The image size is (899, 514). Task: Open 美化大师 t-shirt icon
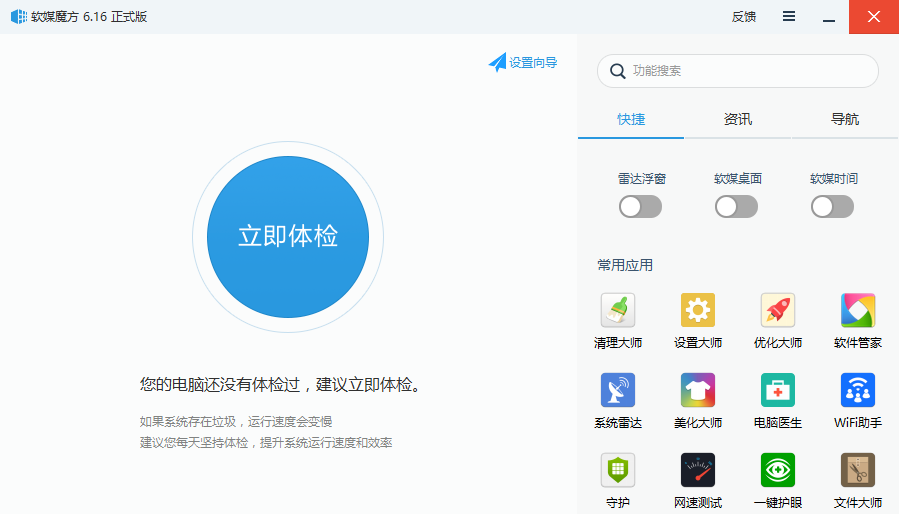698,390
